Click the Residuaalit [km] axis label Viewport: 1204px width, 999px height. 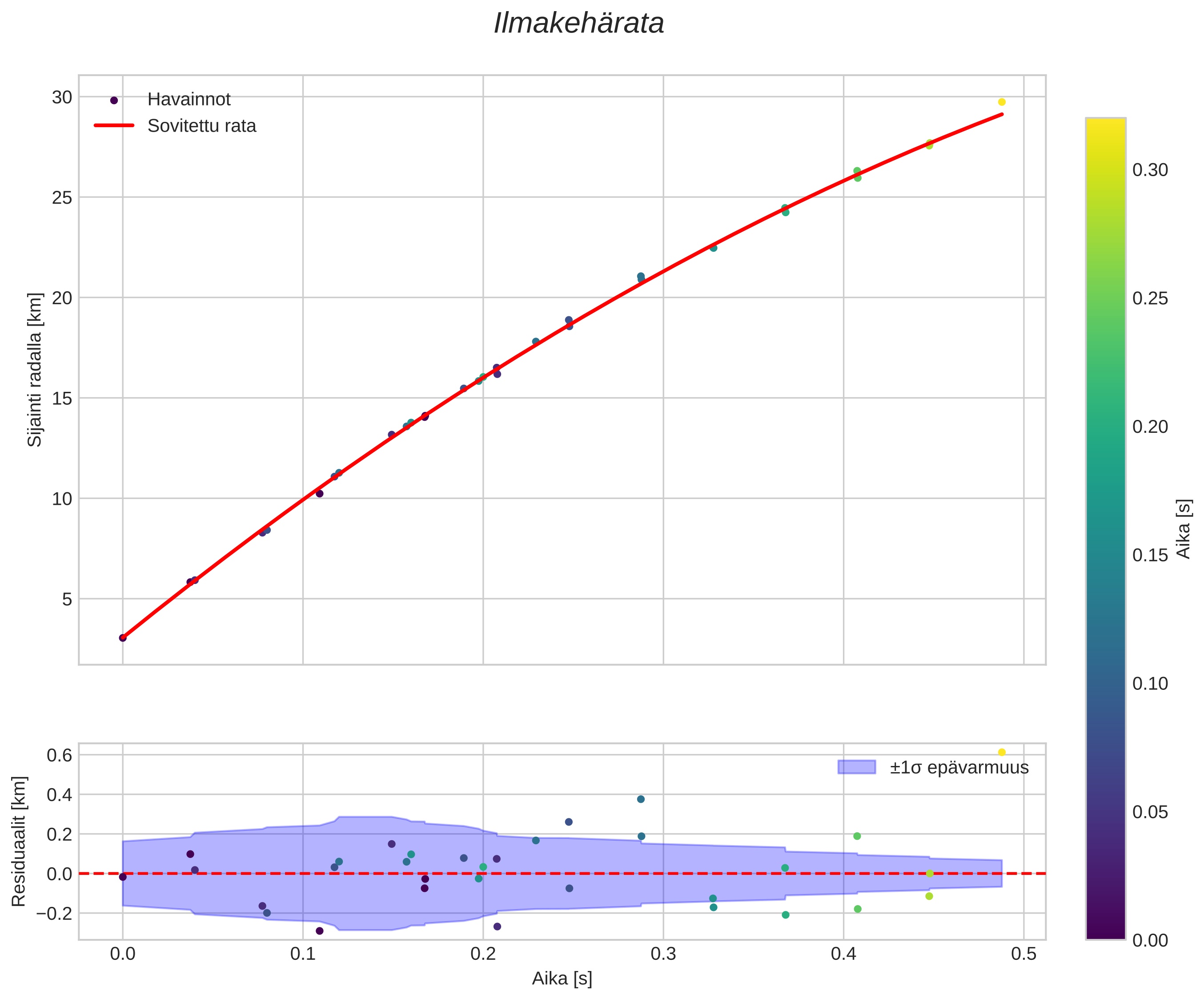point(19,841)
